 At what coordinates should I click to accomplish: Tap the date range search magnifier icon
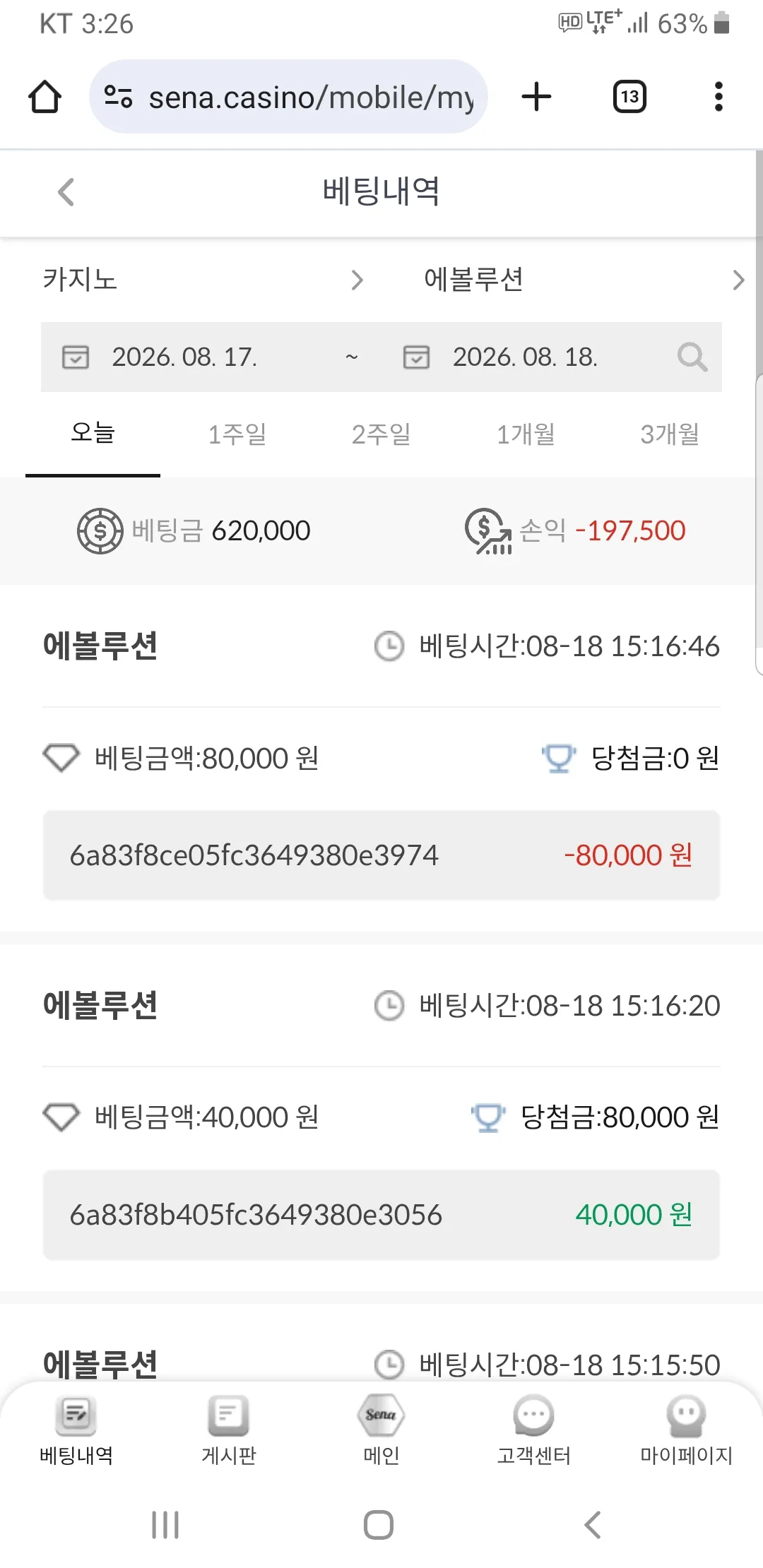(692, 357)
